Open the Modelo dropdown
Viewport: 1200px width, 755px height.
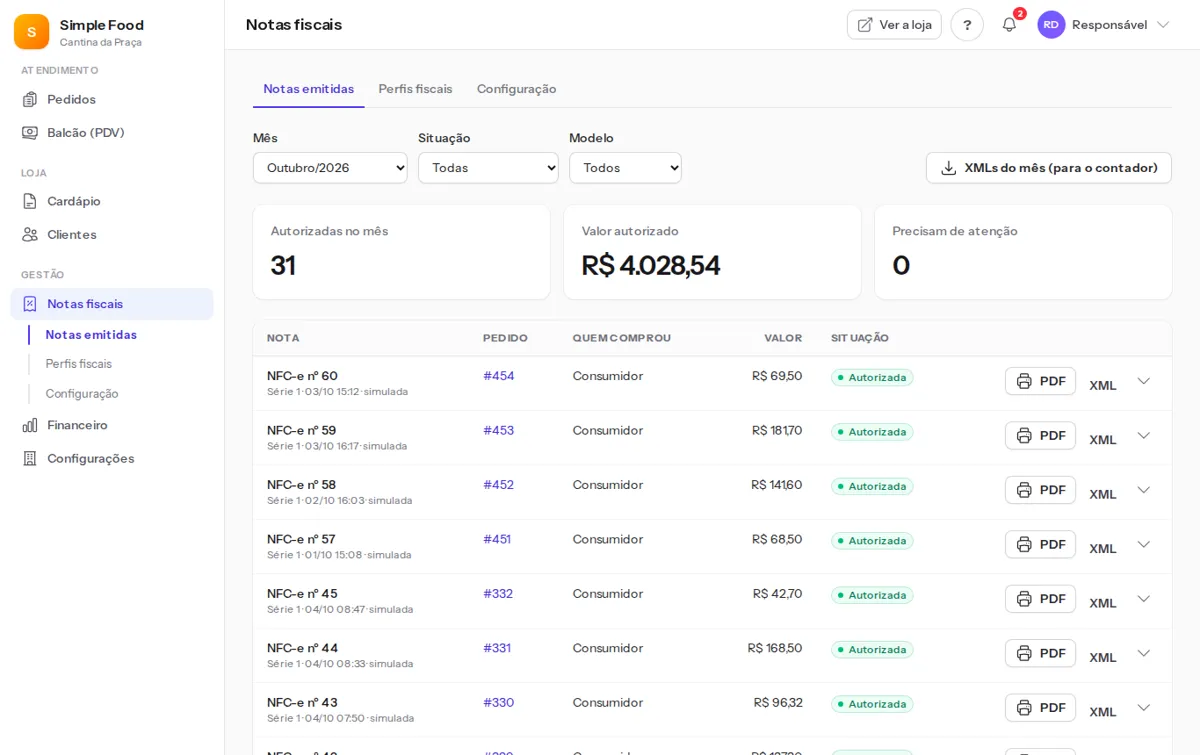[625, 168]
